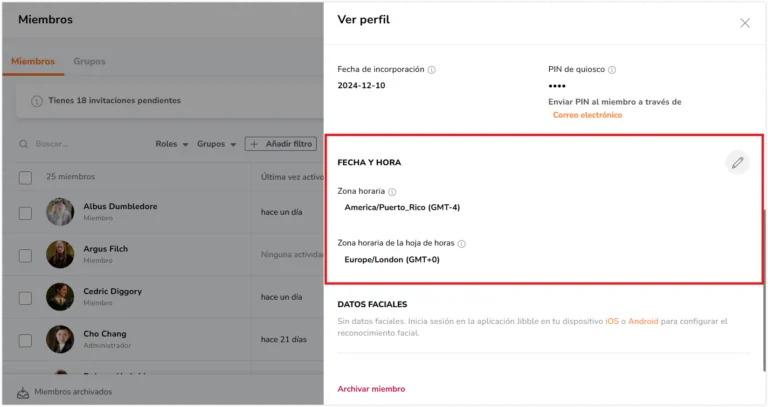The image size is (768, 407).
Task: Check the box for Albus Dumbledore
Action: [25, 213]
